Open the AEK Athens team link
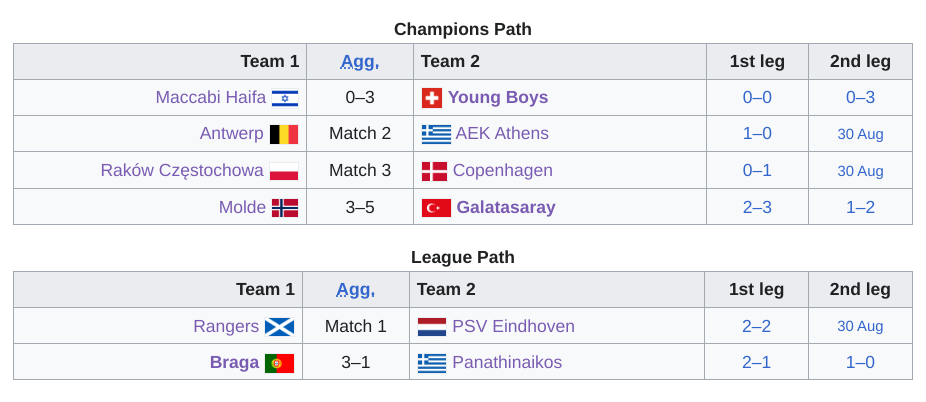926x402 pixels. (x=502, y=133)
